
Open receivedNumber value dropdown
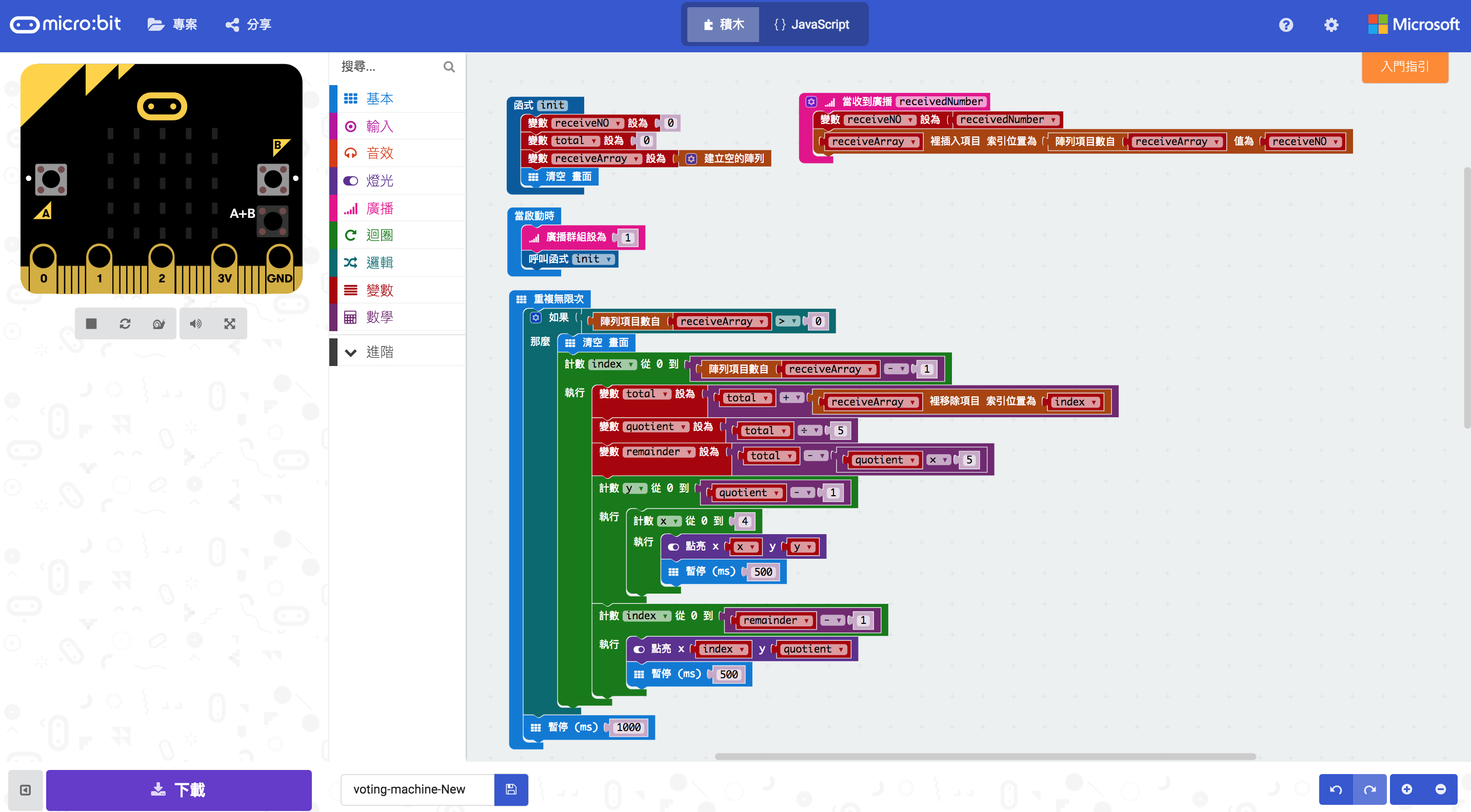[x=1007, y=120]
